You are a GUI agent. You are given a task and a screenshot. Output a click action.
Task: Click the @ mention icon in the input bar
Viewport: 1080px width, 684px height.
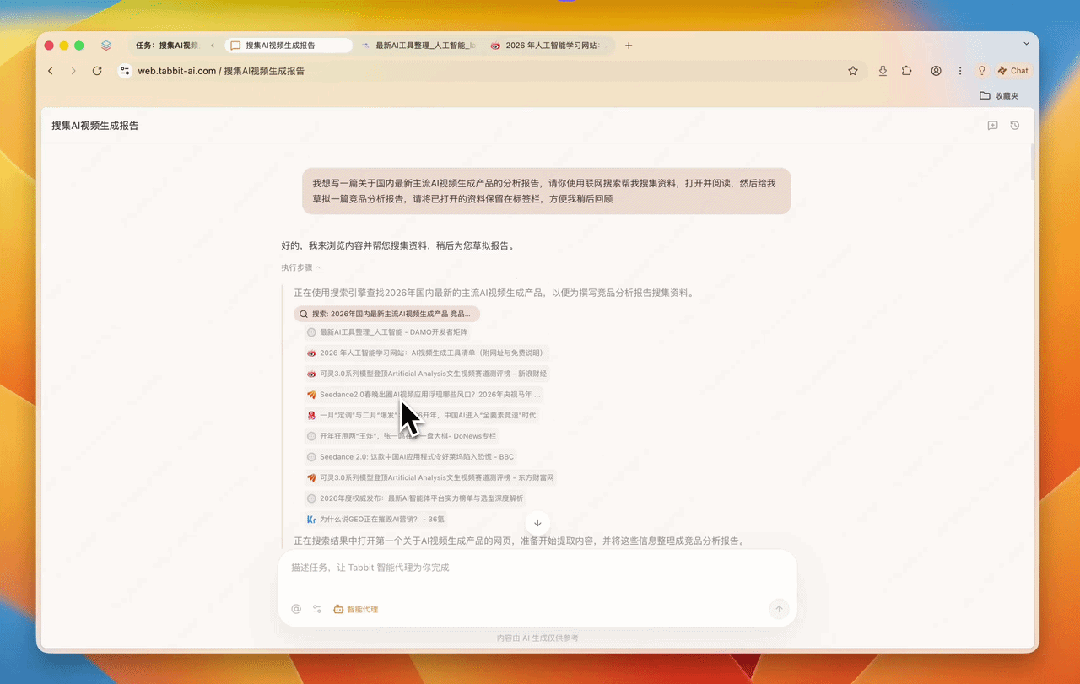[x=296, y=609]
